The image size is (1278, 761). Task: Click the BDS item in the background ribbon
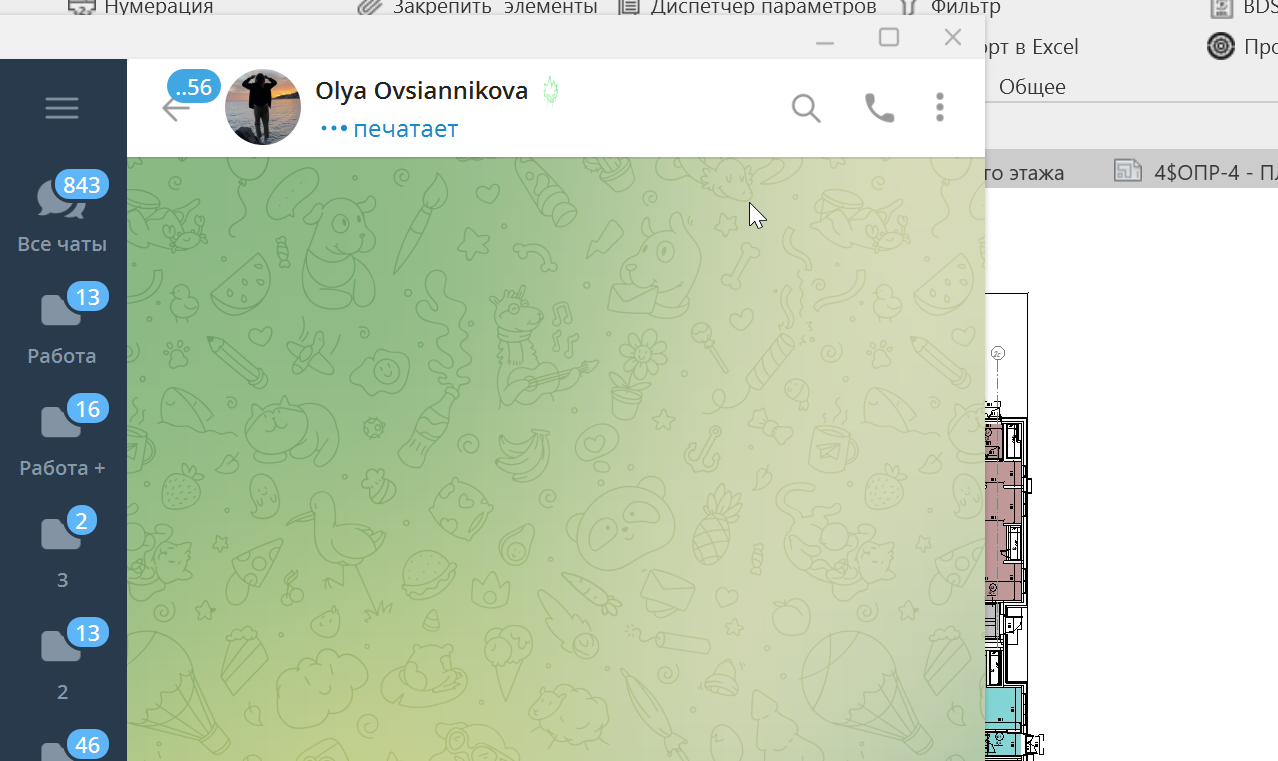pos(1243,8)
